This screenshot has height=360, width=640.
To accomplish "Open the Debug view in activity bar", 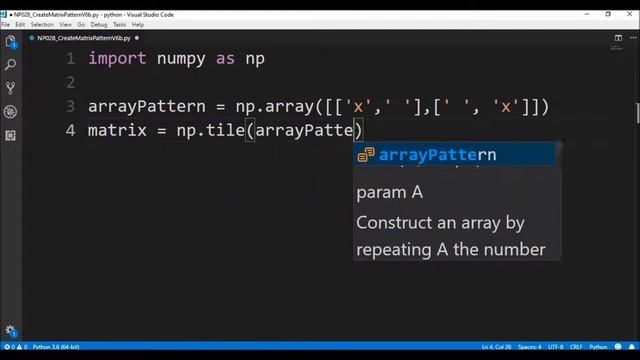I will [x=10, y=111].
